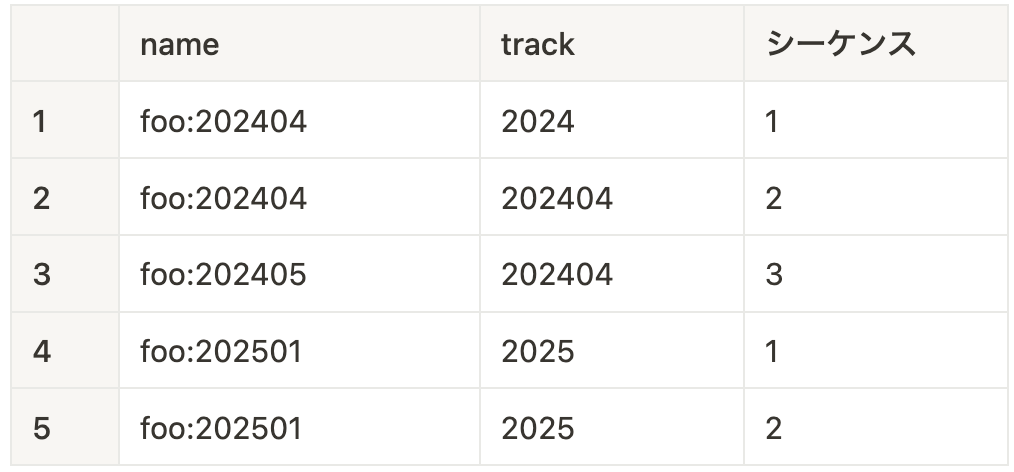
Task: Click the foo:202404 cell in row 2
Action: [299, 197]
